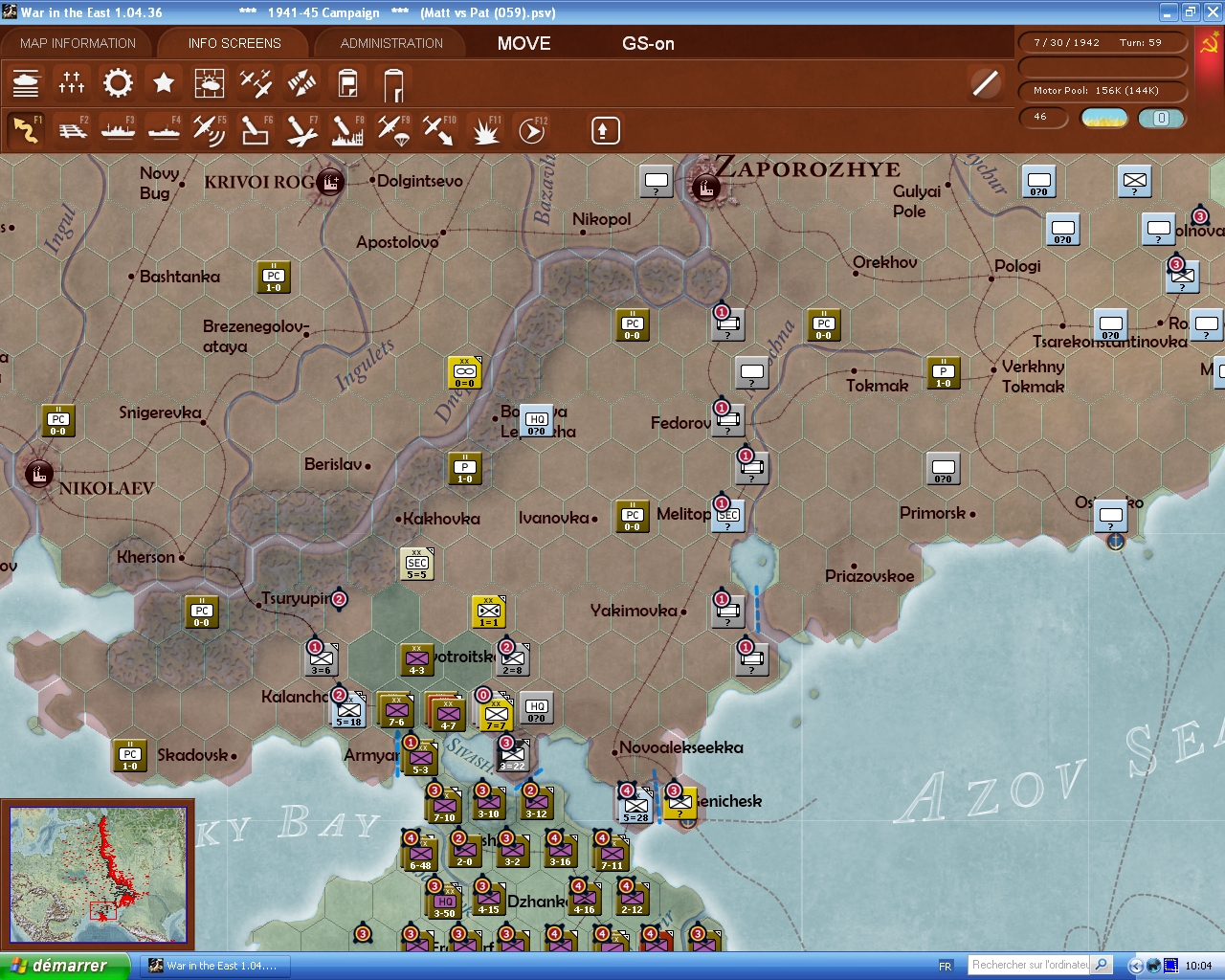Select the P 1-0 counter near Tokmak
The height and width of the screenshot is (980, 1225).
pos(944,373)
